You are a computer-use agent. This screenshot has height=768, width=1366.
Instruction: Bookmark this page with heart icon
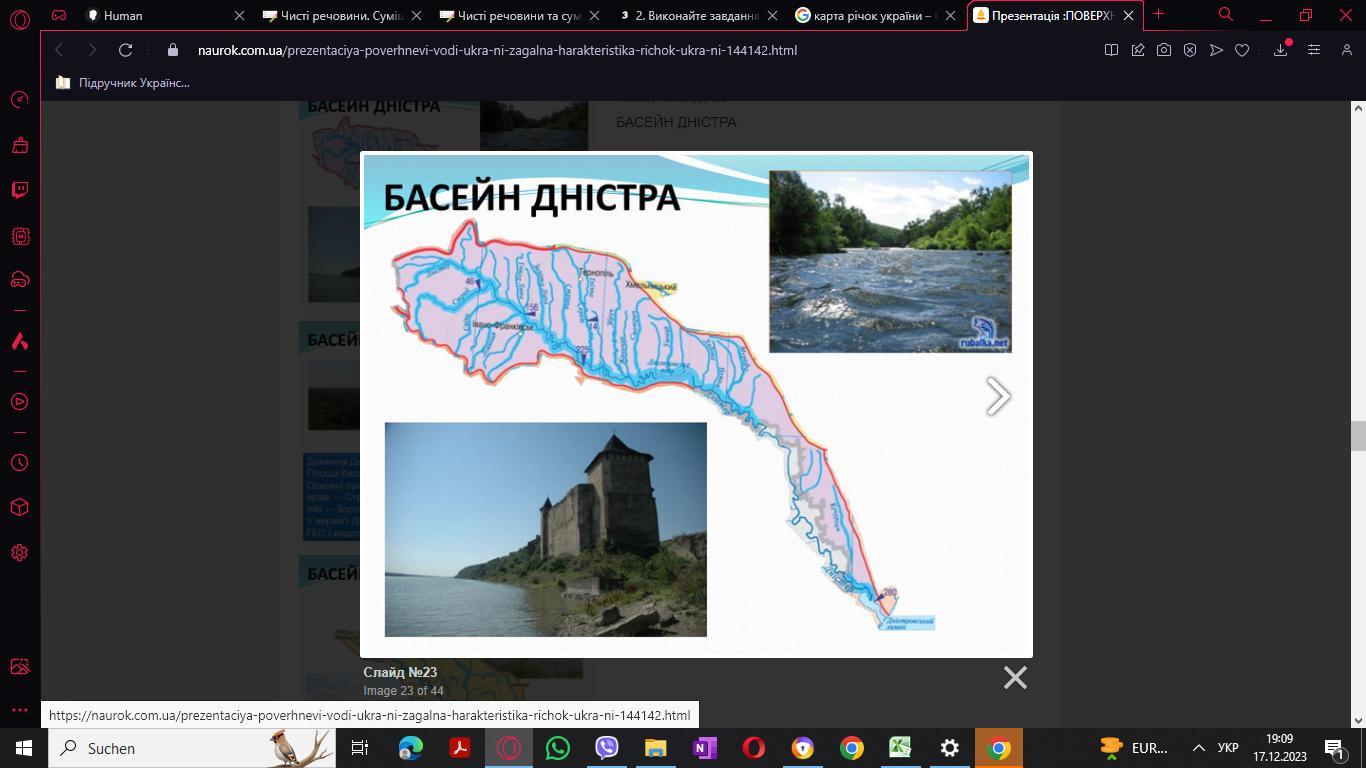(x=1242, y=50)
